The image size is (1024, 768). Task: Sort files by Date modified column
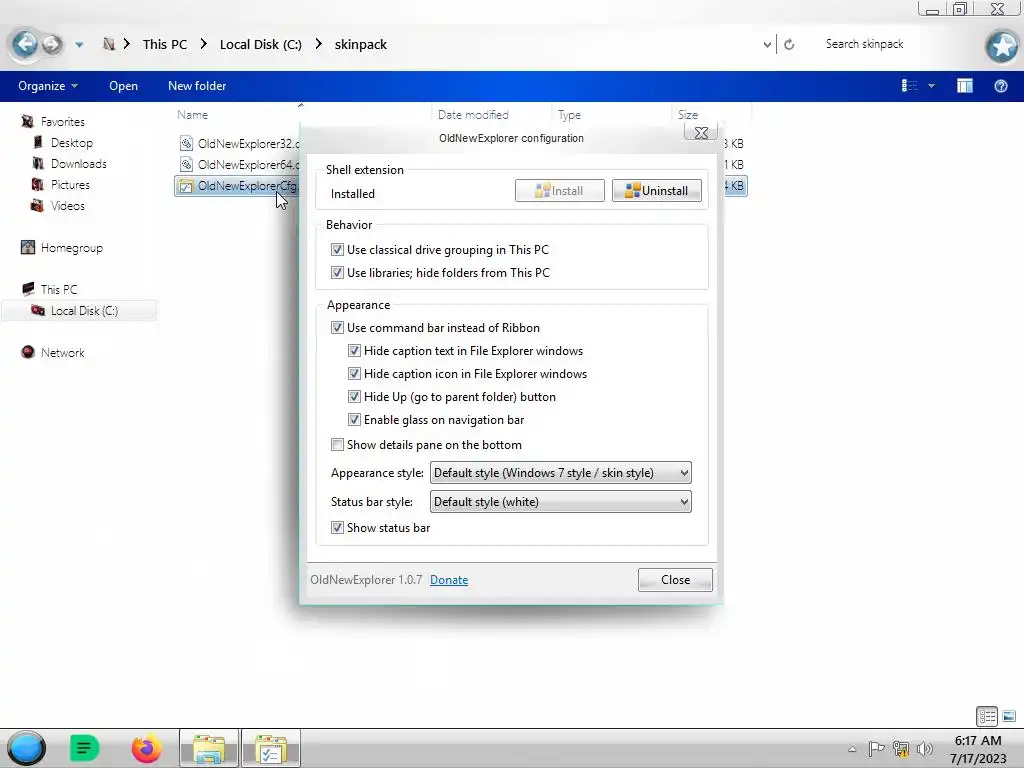coord(473,115)
